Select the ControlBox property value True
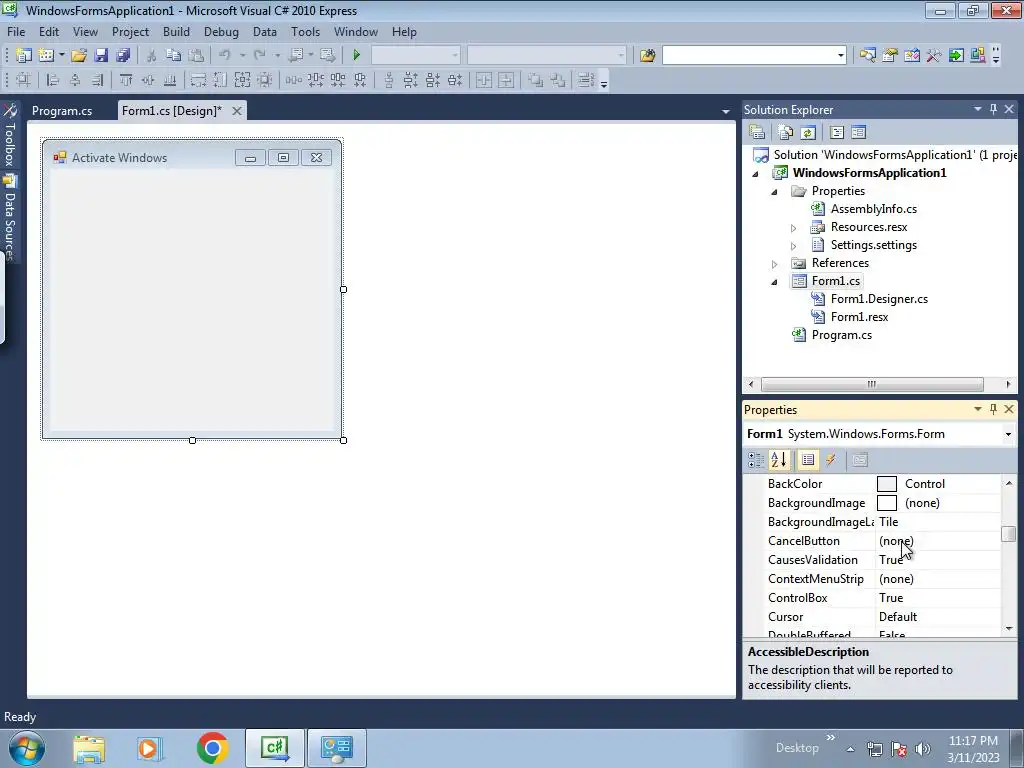Screen dimensions: 1024x768 891,598
